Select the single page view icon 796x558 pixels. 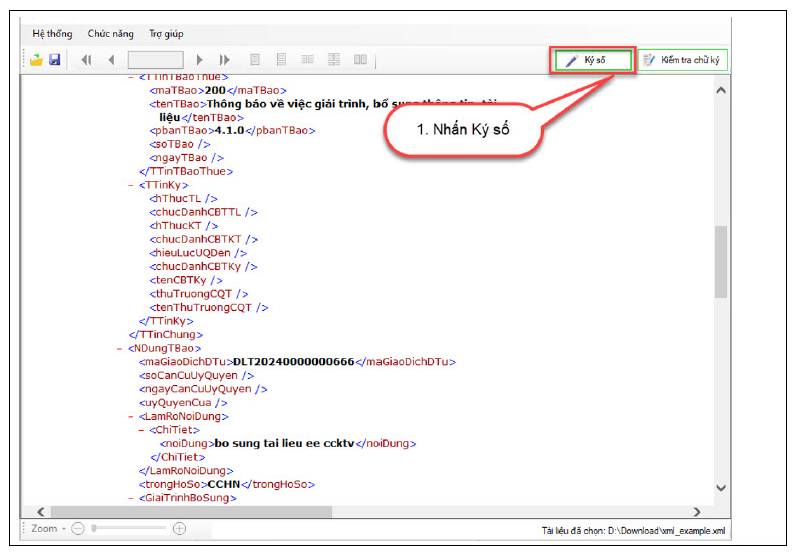click(255, 60)
